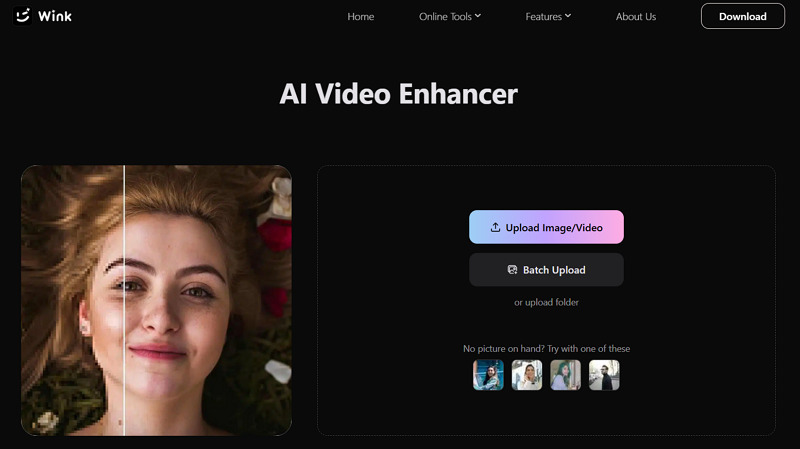This screenshot has width=800, height=449.
Task: Click the Wink brand name text
Action: (x=57, y=17)
